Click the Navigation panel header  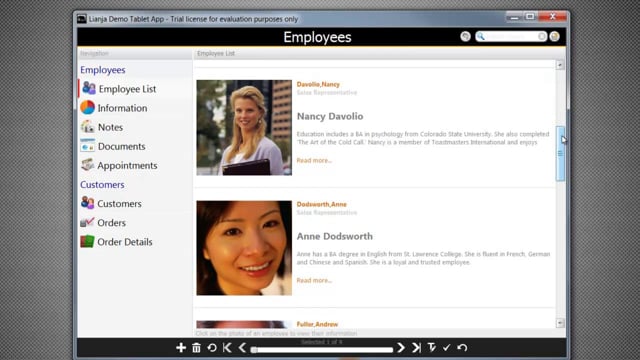coord(135,53)
